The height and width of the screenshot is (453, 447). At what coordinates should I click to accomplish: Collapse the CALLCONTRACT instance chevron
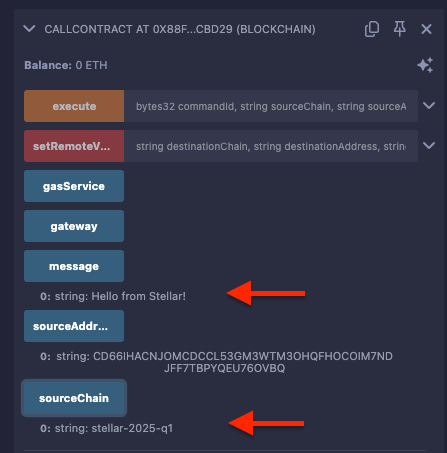(x=29, y=29)
